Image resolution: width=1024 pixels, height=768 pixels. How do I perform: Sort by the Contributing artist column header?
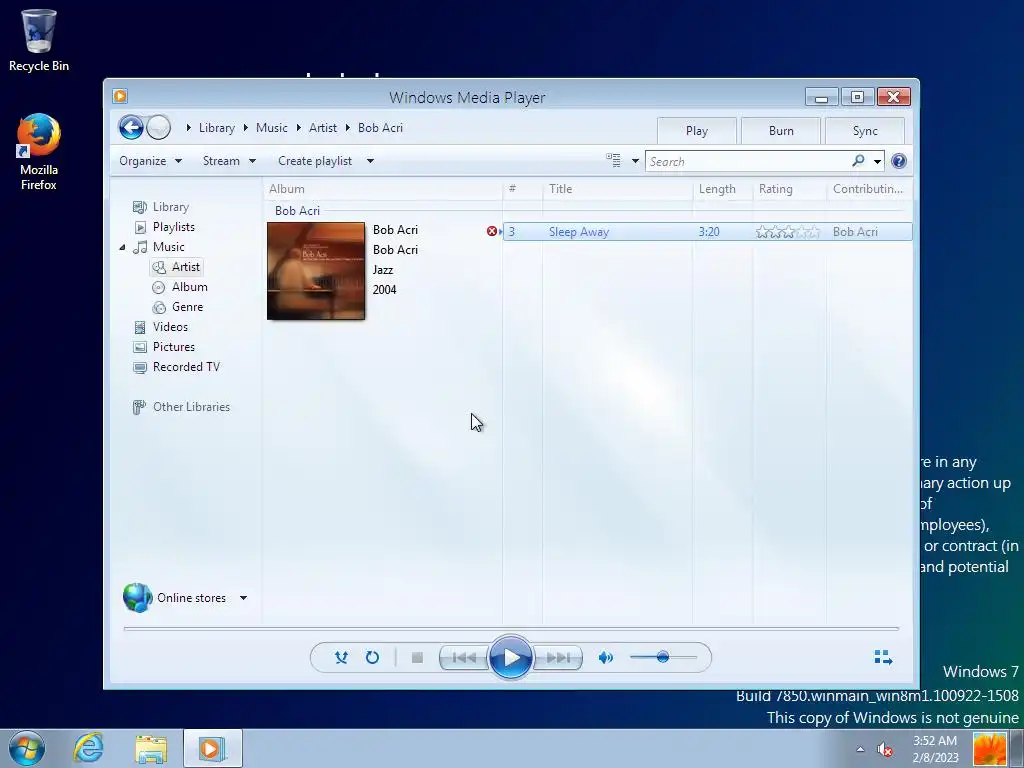pyautogui.click(x=869, y=189)
